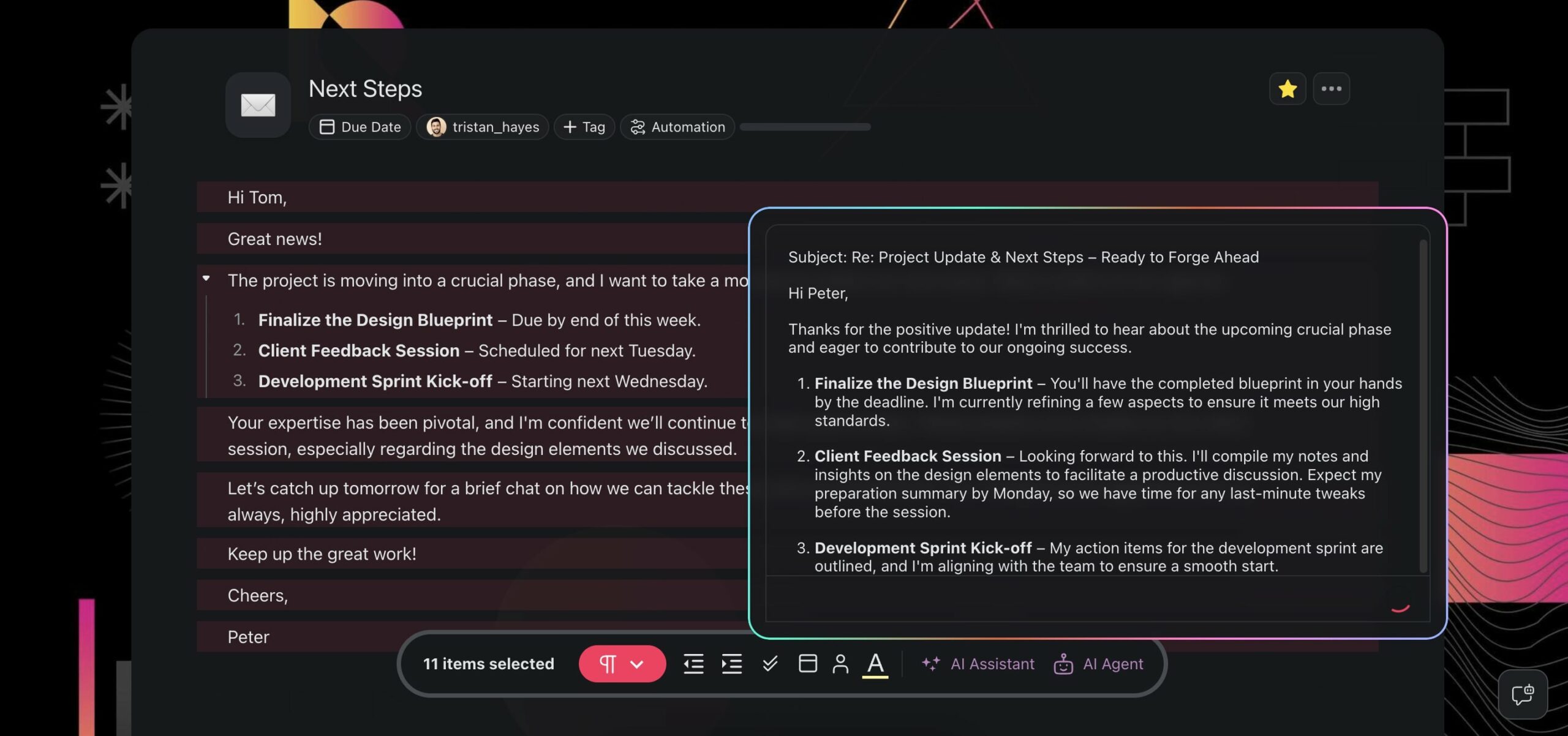Click the envelope document icon
The height and width of the screenshot is (736, 1568).
coord(258,105)
